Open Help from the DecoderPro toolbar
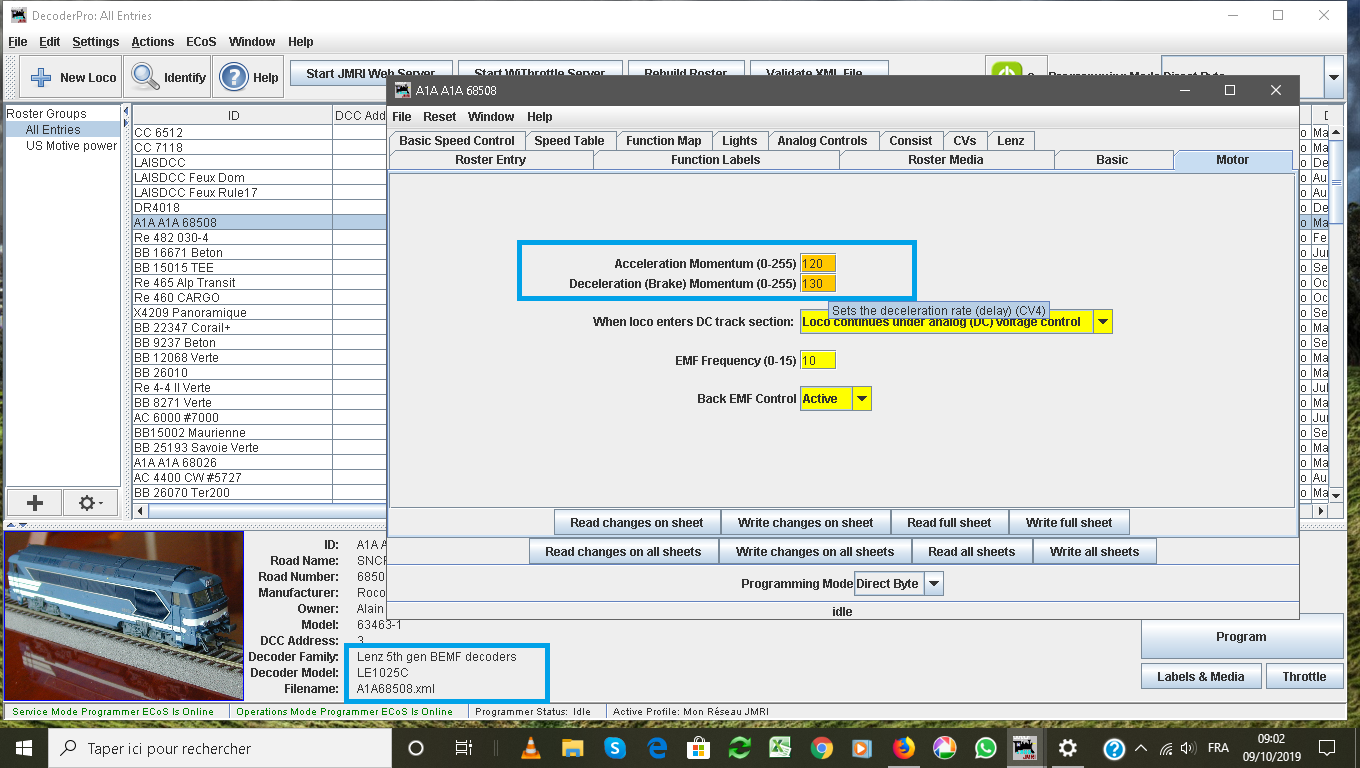1360x768 pixels. (x=249, y=77)
